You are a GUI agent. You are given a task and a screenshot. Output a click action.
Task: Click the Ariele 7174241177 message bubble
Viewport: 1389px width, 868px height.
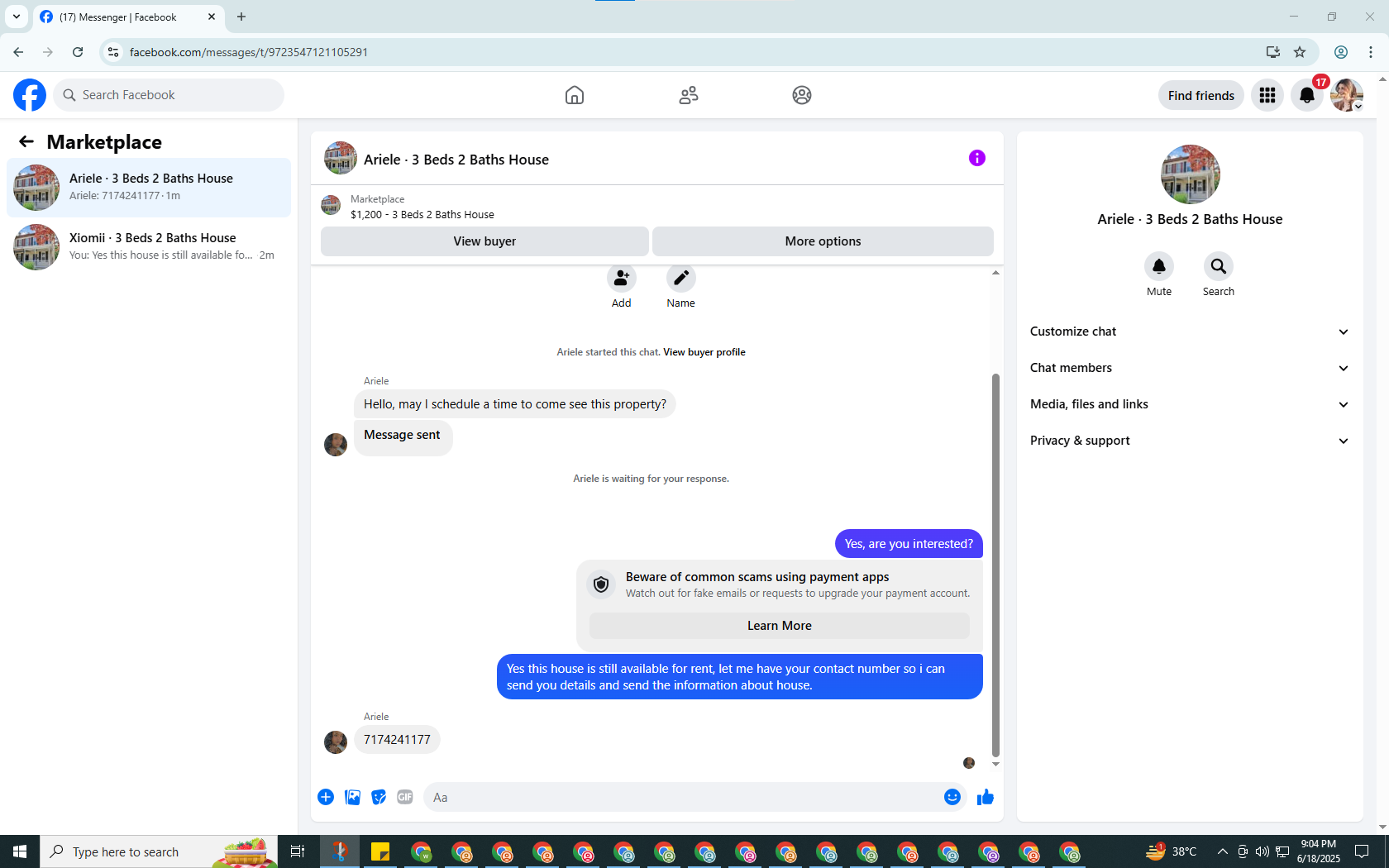[x=397, y=740]
